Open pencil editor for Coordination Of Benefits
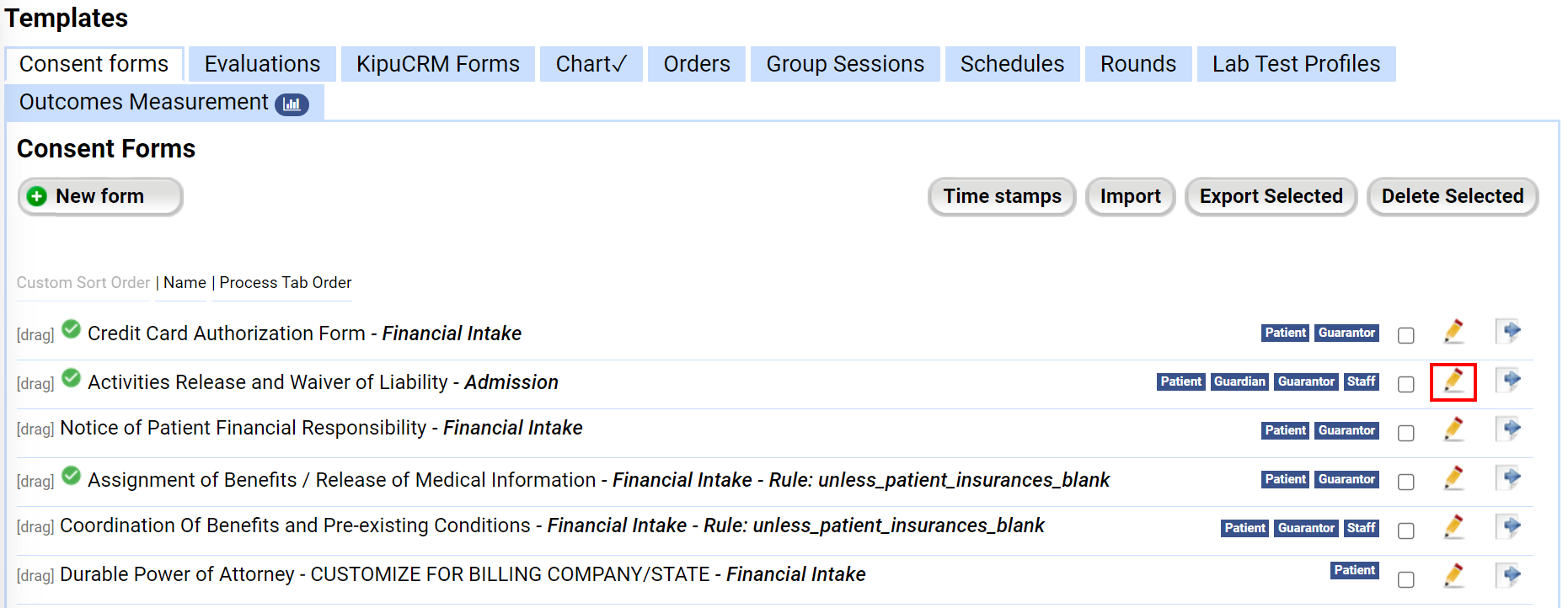The image size is (1568, 608). tap(1453, 528)
